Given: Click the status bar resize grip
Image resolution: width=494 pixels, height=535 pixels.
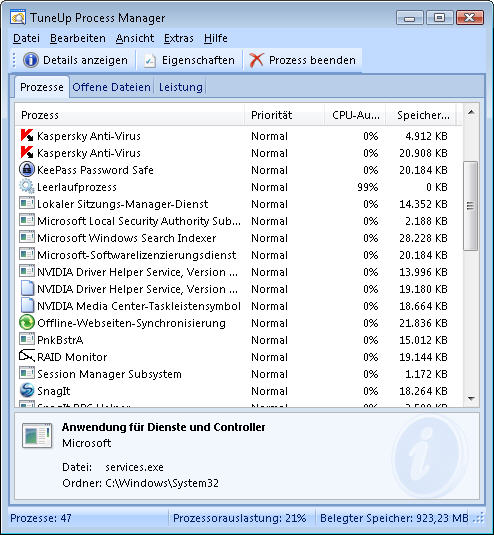Looking at the screenshot, I should point(479,518).
